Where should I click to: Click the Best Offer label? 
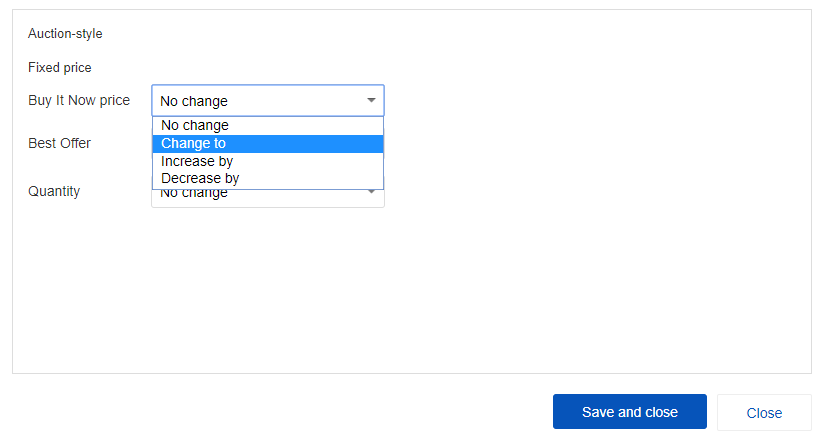coord(59,143)
